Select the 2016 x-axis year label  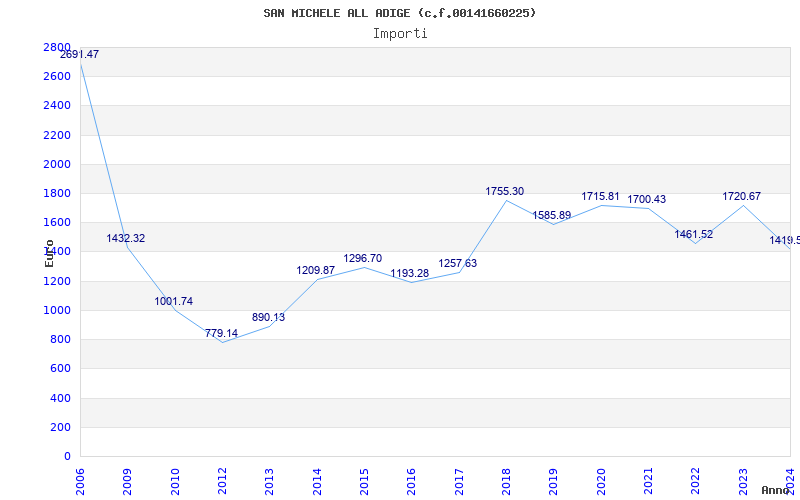pos(411,482)
